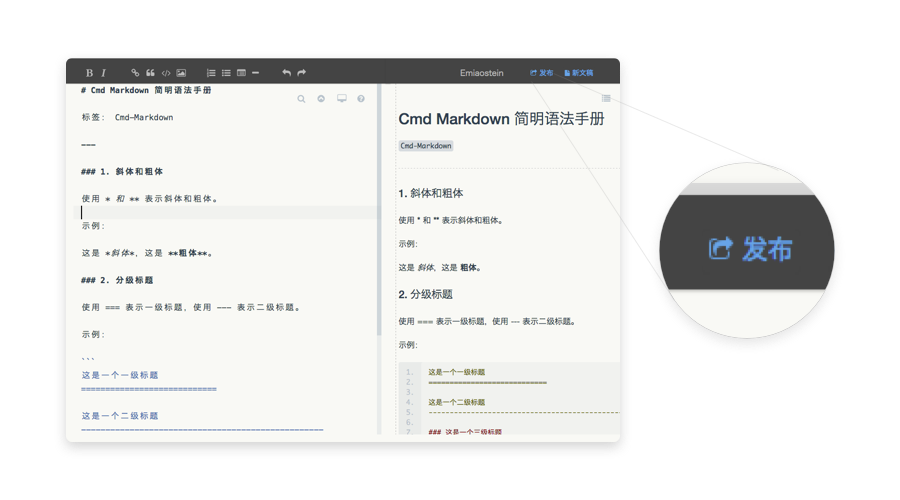
Task: Undo the last edit
Action: point(286,73)
